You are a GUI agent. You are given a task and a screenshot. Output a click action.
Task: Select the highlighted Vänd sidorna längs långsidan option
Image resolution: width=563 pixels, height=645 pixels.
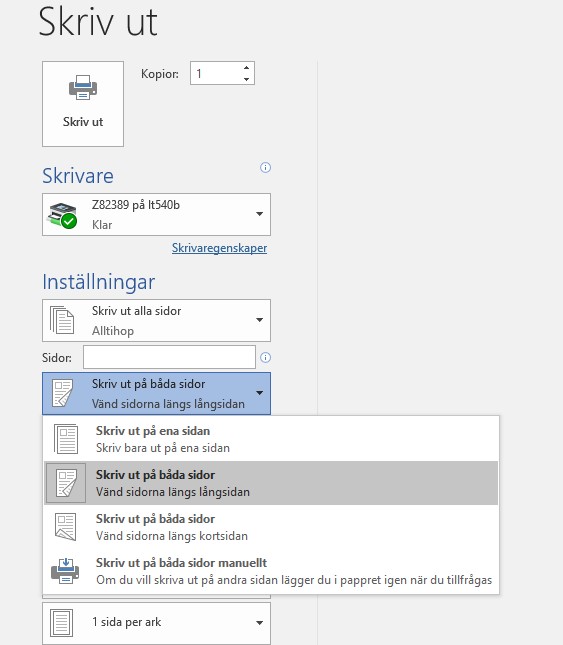pos(271,483)
